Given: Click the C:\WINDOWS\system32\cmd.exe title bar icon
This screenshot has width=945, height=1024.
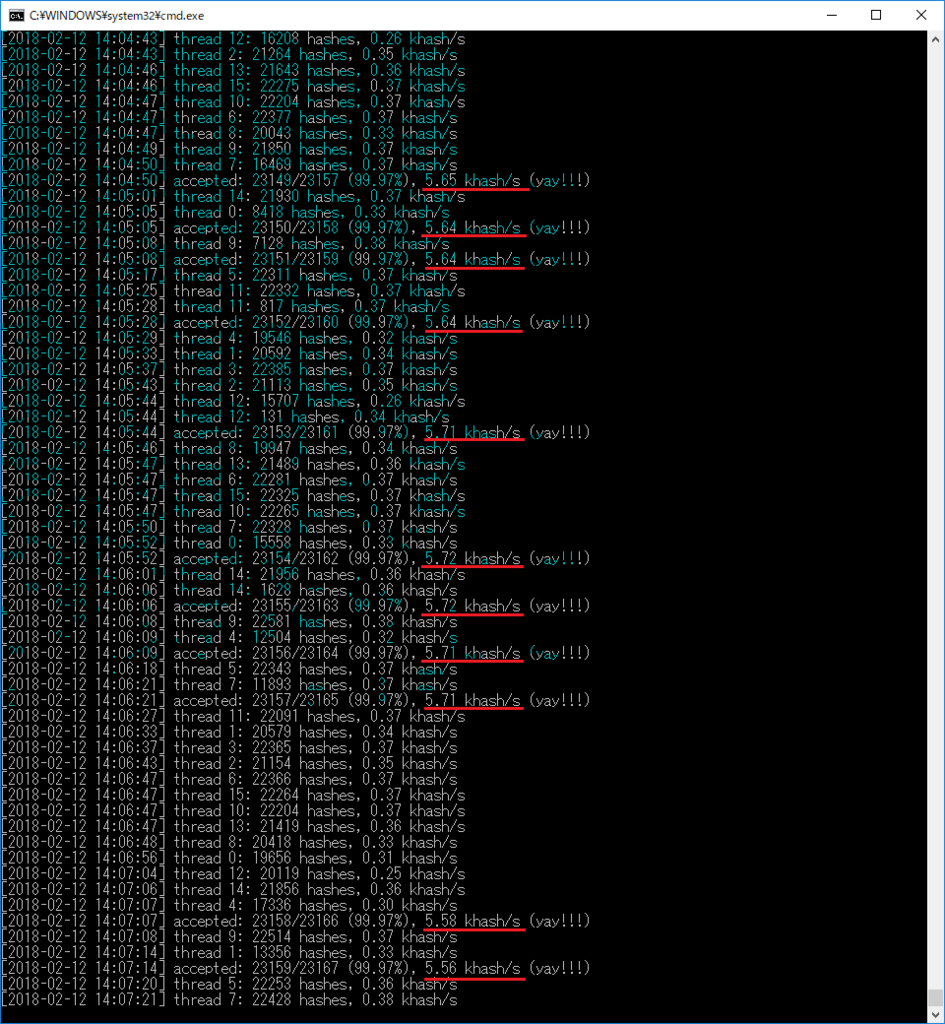Looking at the screenshot, I should 17,15.
